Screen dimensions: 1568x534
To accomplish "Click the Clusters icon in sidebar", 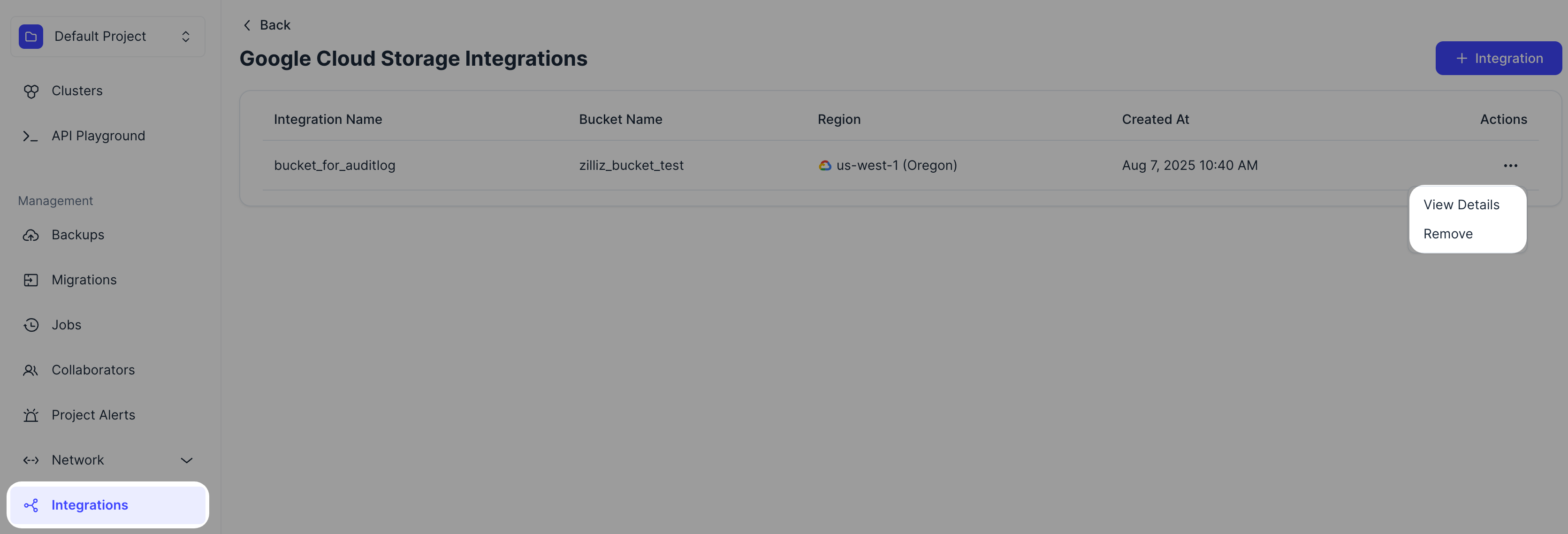I will 31,92.
